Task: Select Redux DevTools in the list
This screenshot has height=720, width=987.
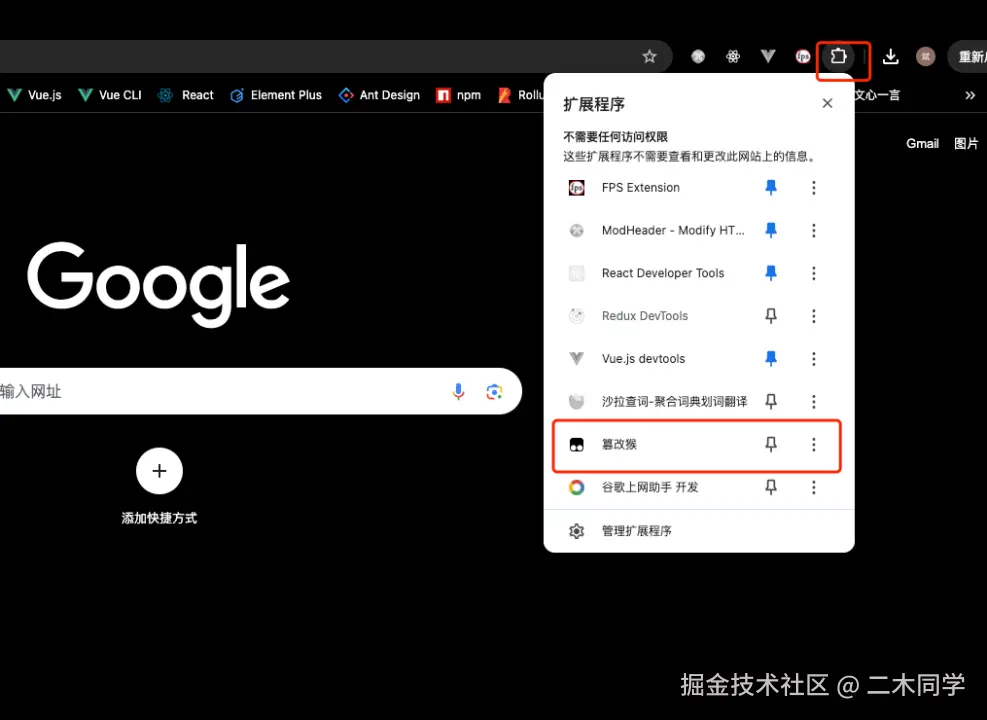Action: pyautogui.click(x=655, y=316)
